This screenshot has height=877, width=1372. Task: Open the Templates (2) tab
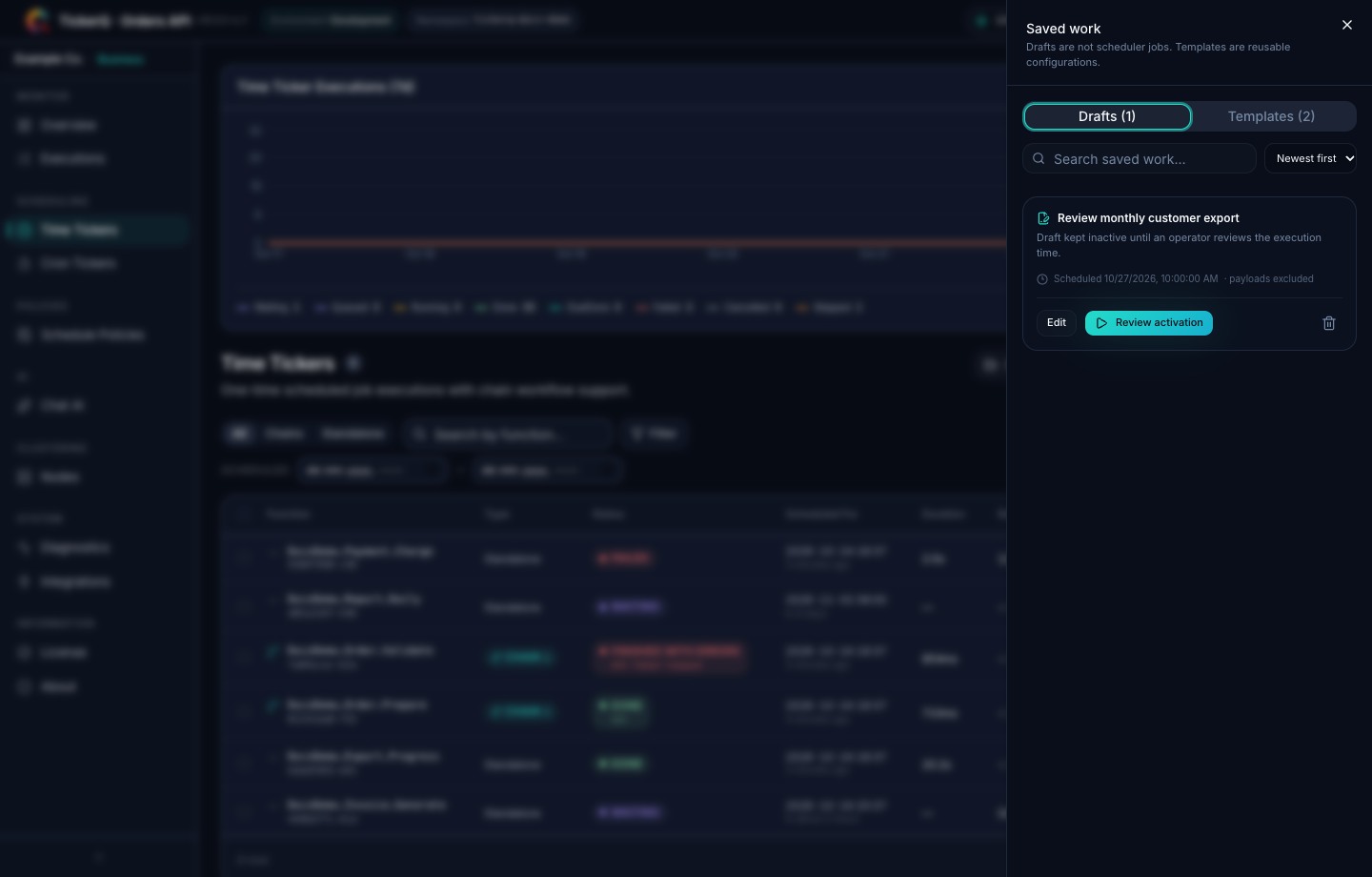click(1271, 116)
